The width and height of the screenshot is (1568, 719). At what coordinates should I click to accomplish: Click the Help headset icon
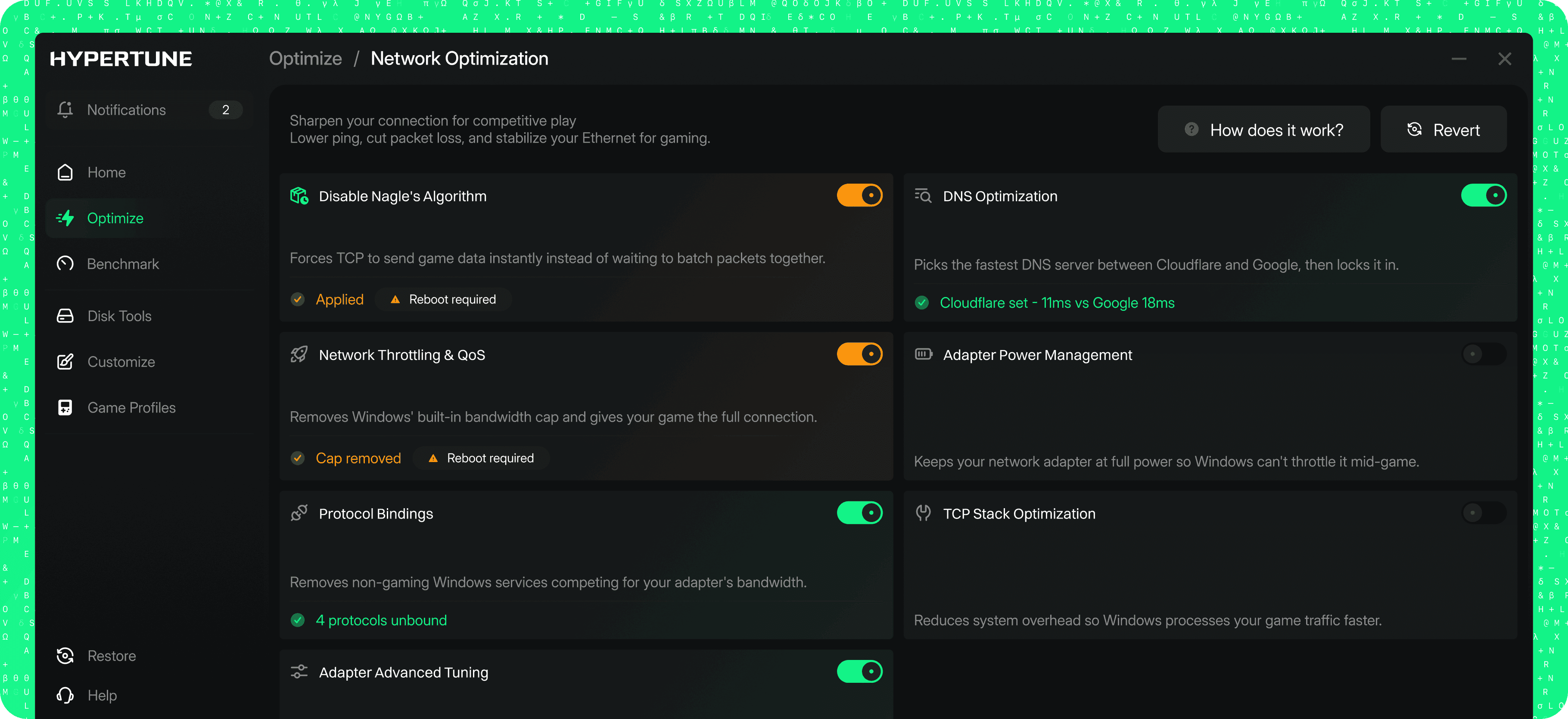(65, 695)
